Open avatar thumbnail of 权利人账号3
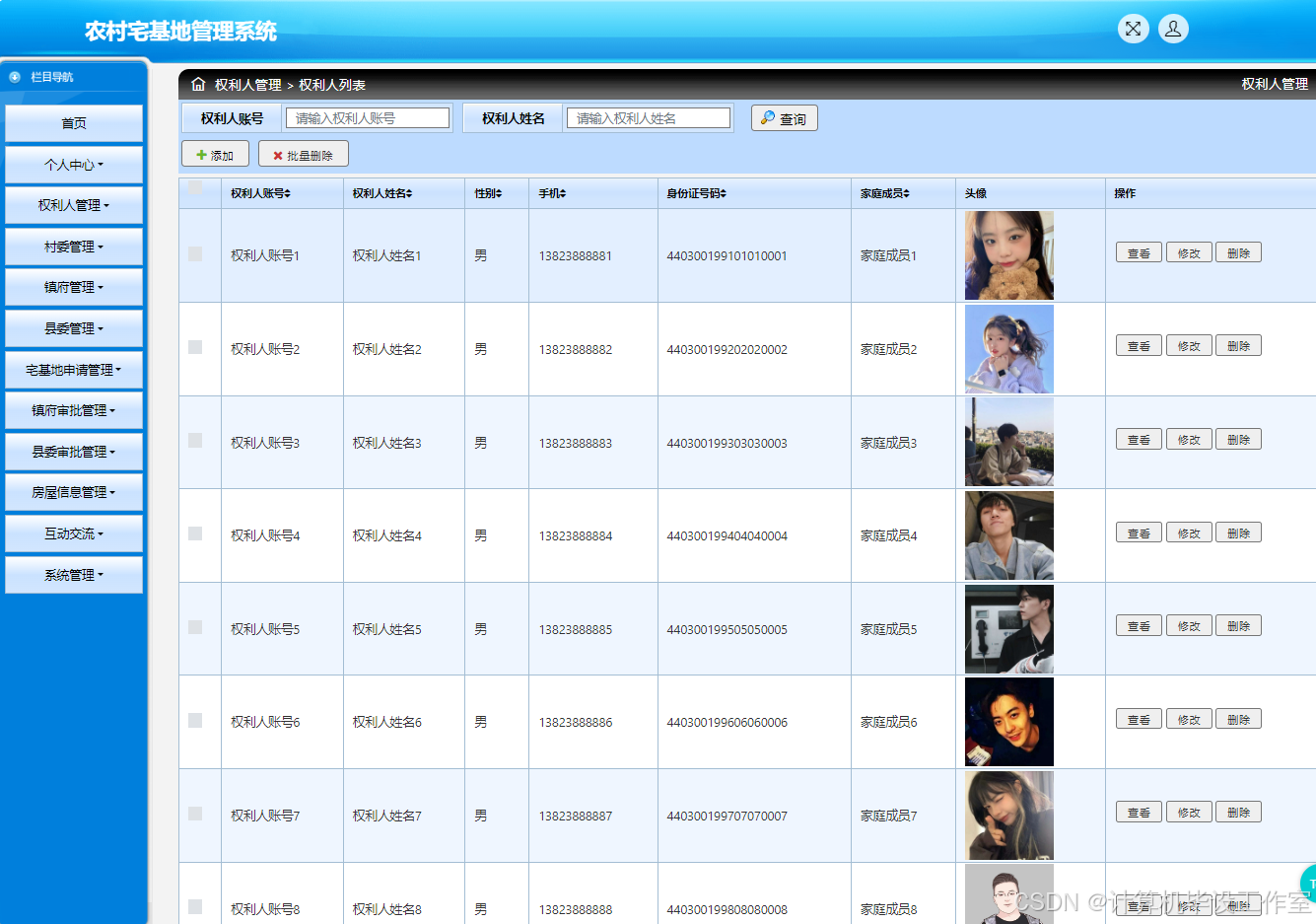Viewport: 1316px width, 924px height. point(1009,442)
